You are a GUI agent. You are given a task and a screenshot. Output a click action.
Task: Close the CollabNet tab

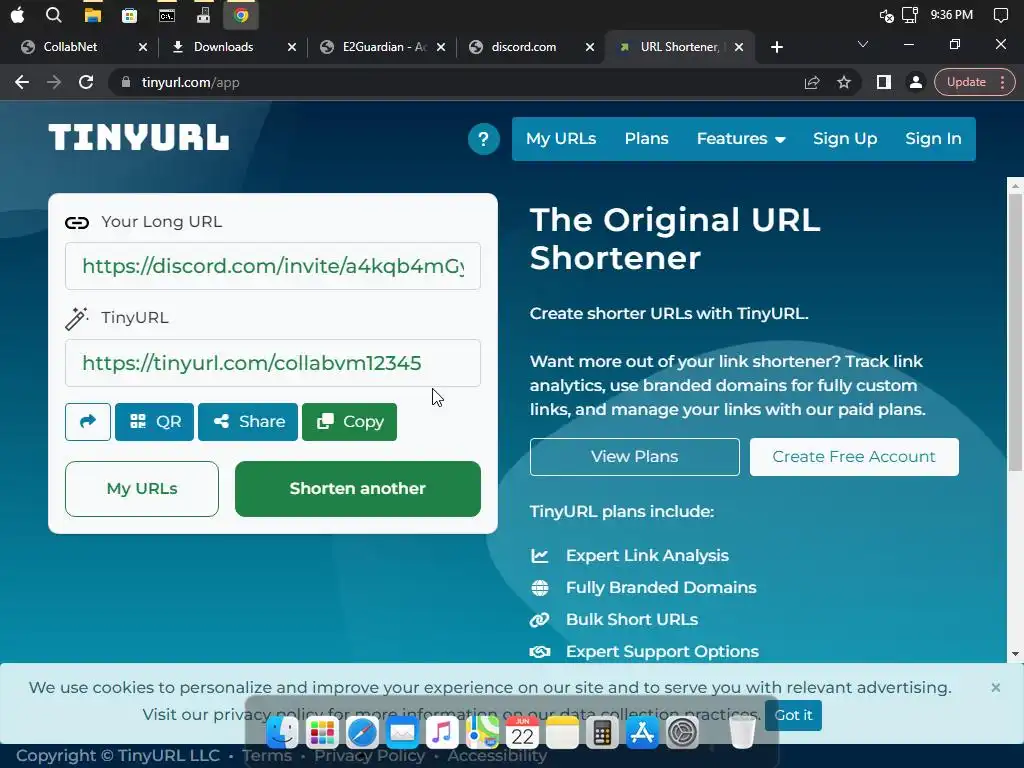coord(143,47)
